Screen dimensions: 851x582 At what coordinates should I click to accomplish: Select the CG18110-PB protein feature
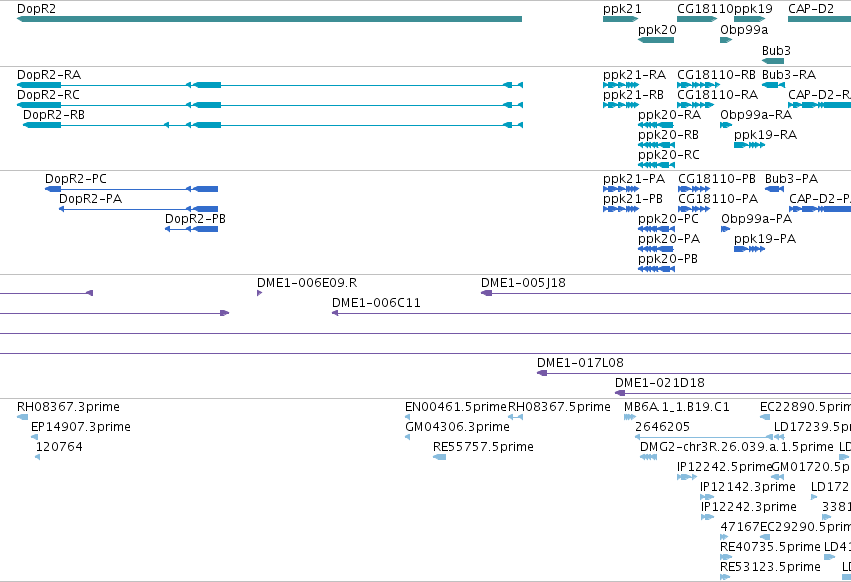[x=694, y=189]
